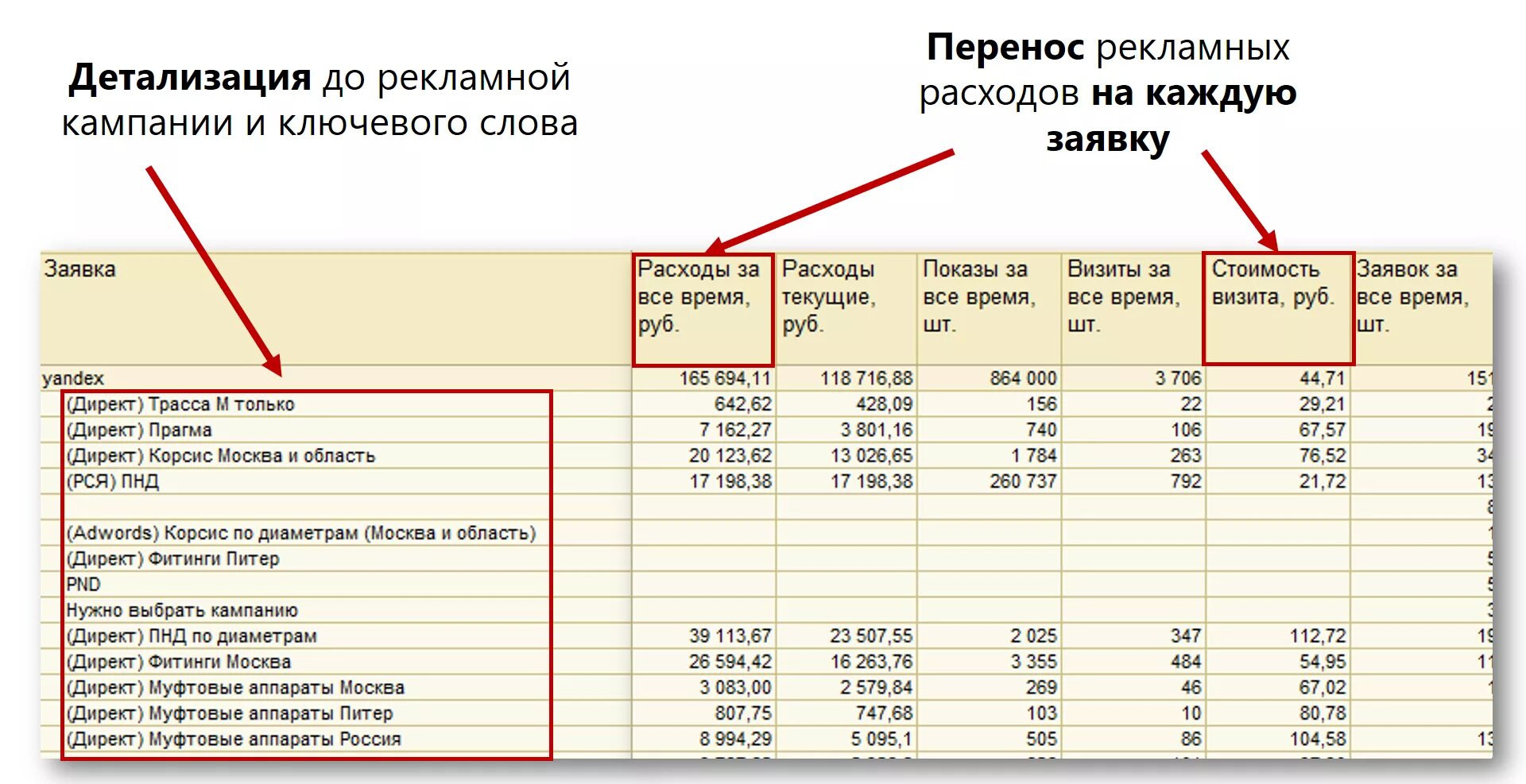Click current expenses cell "16 263,76"

pos(846,662)
